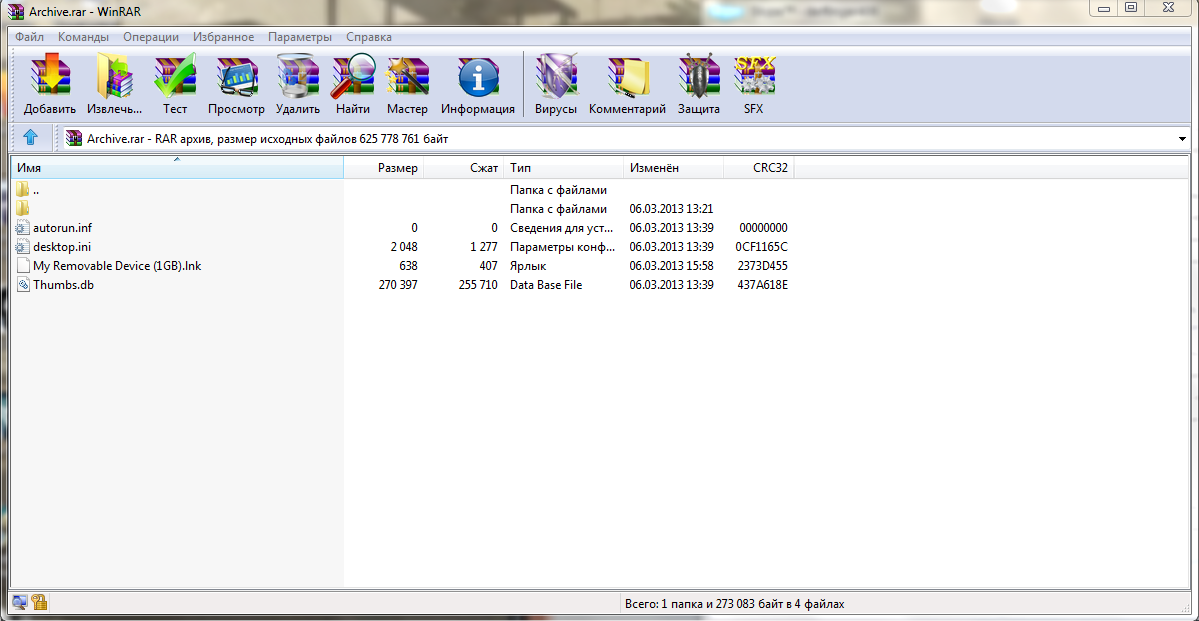Click the Ярлык type cell
1199x621 pixels.
pyautogui.click(x=528, y=265)
